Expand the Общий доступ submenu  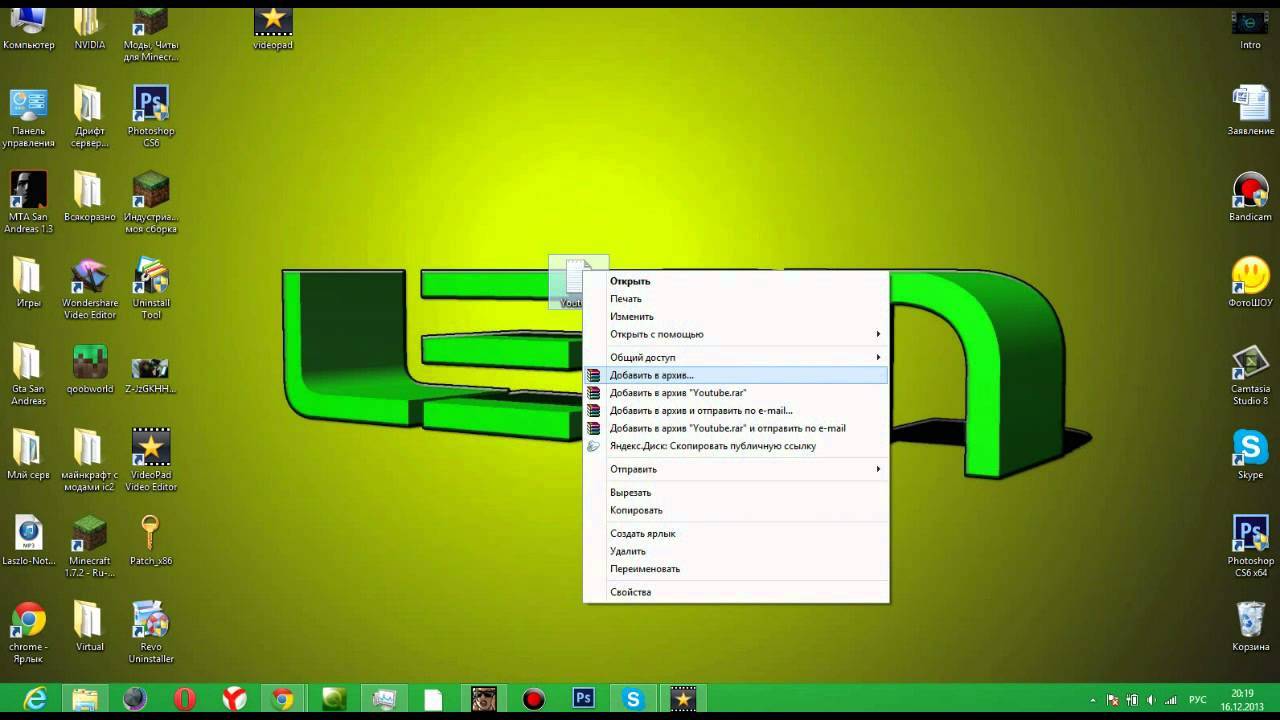pyautogui.click(x=736, y=357)
